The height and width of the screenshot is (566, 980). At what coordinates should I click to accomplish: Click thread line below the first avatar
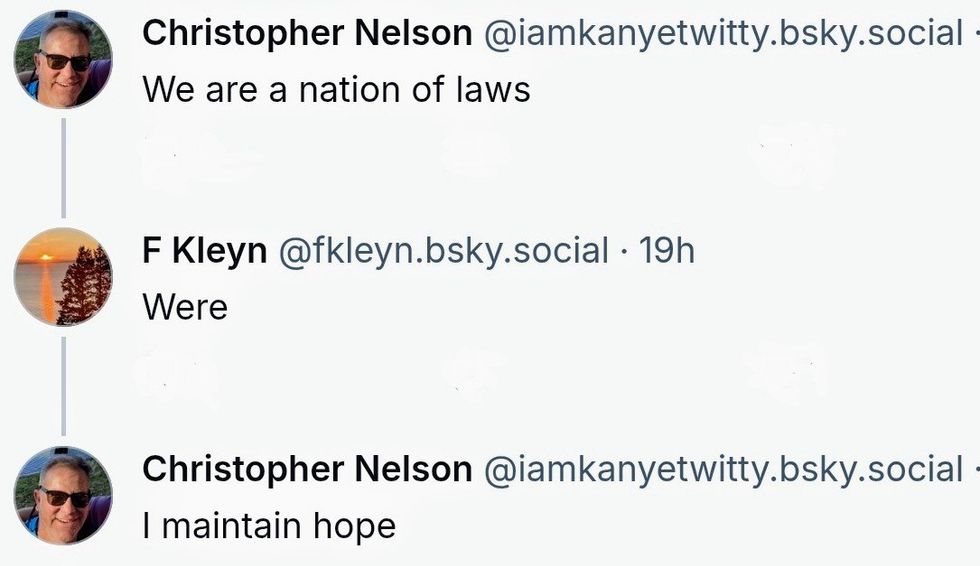click(x=63, y=167)
